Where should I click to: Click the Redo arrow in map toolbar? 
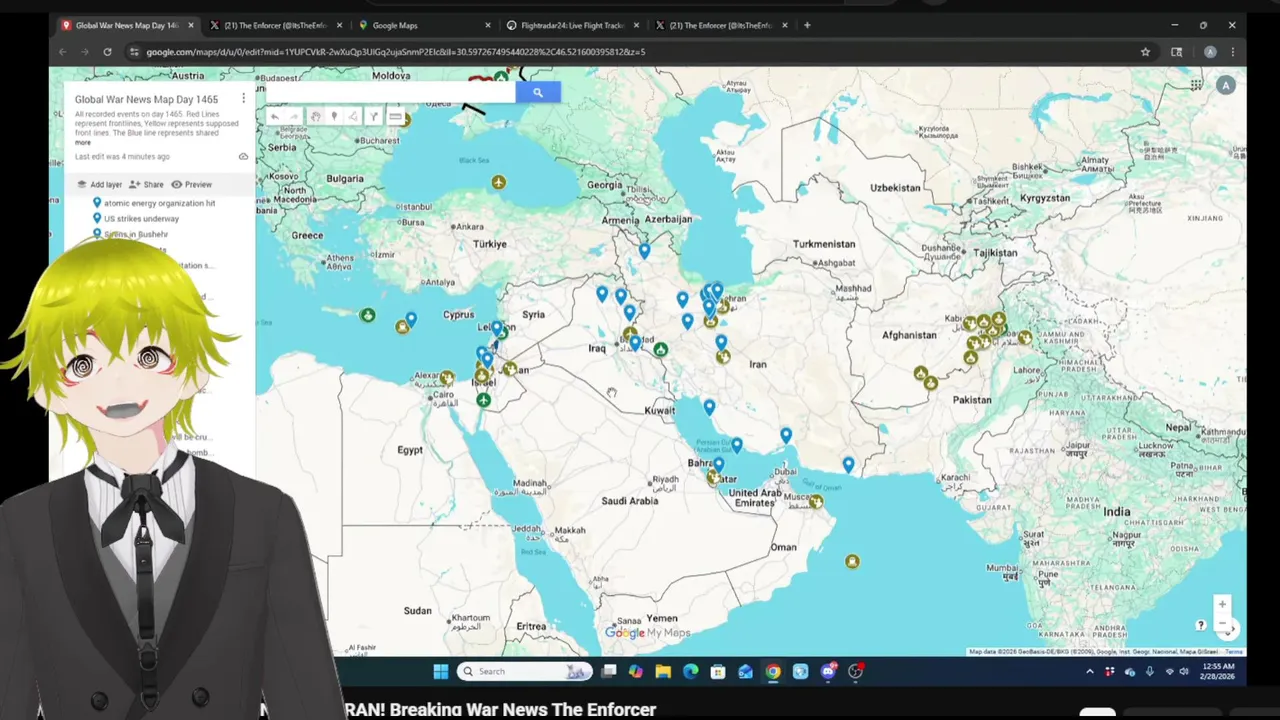[294, 117]
